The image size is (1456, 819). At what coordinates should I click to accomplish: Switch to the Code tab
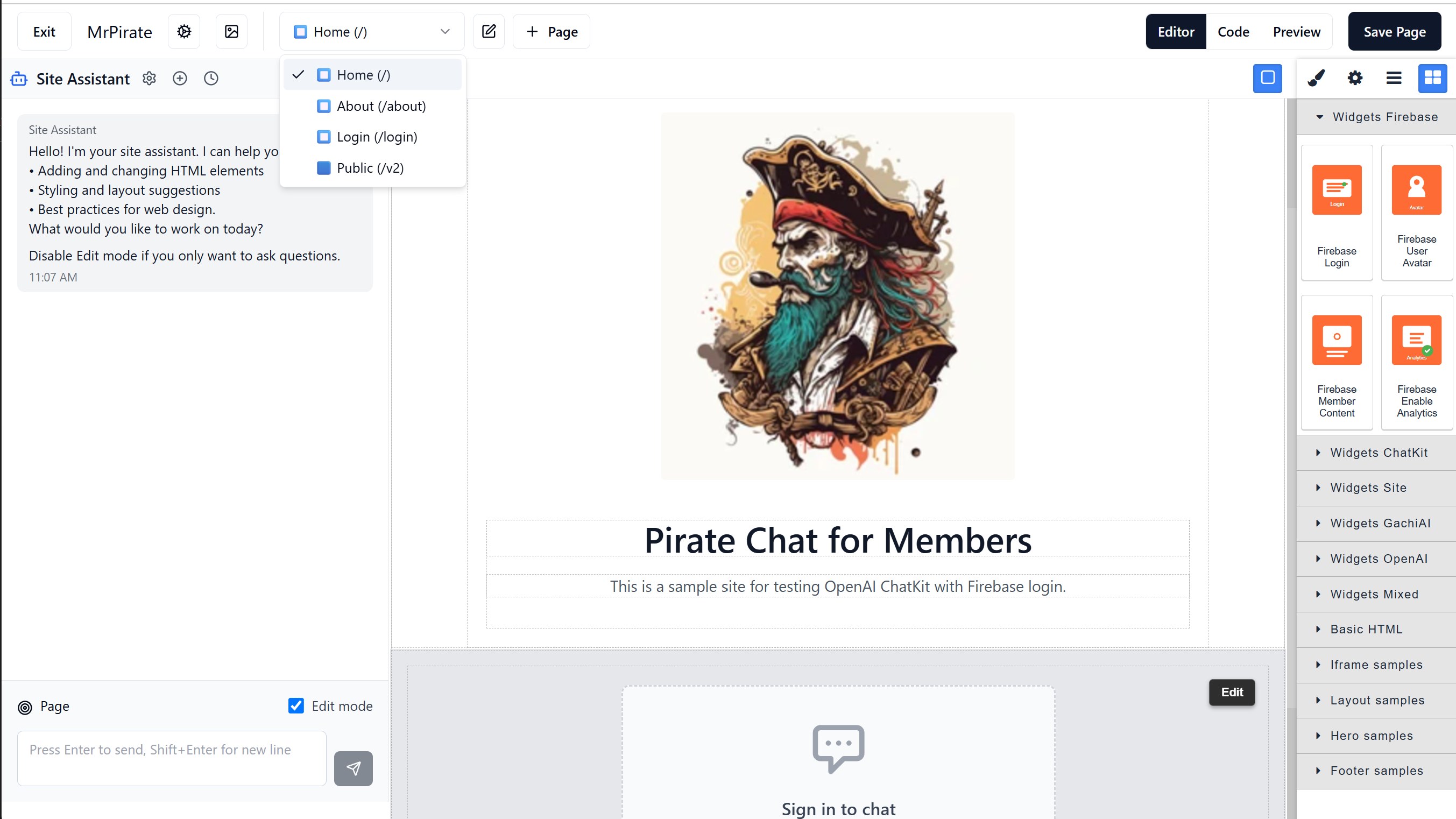(x=1233, y=32)
